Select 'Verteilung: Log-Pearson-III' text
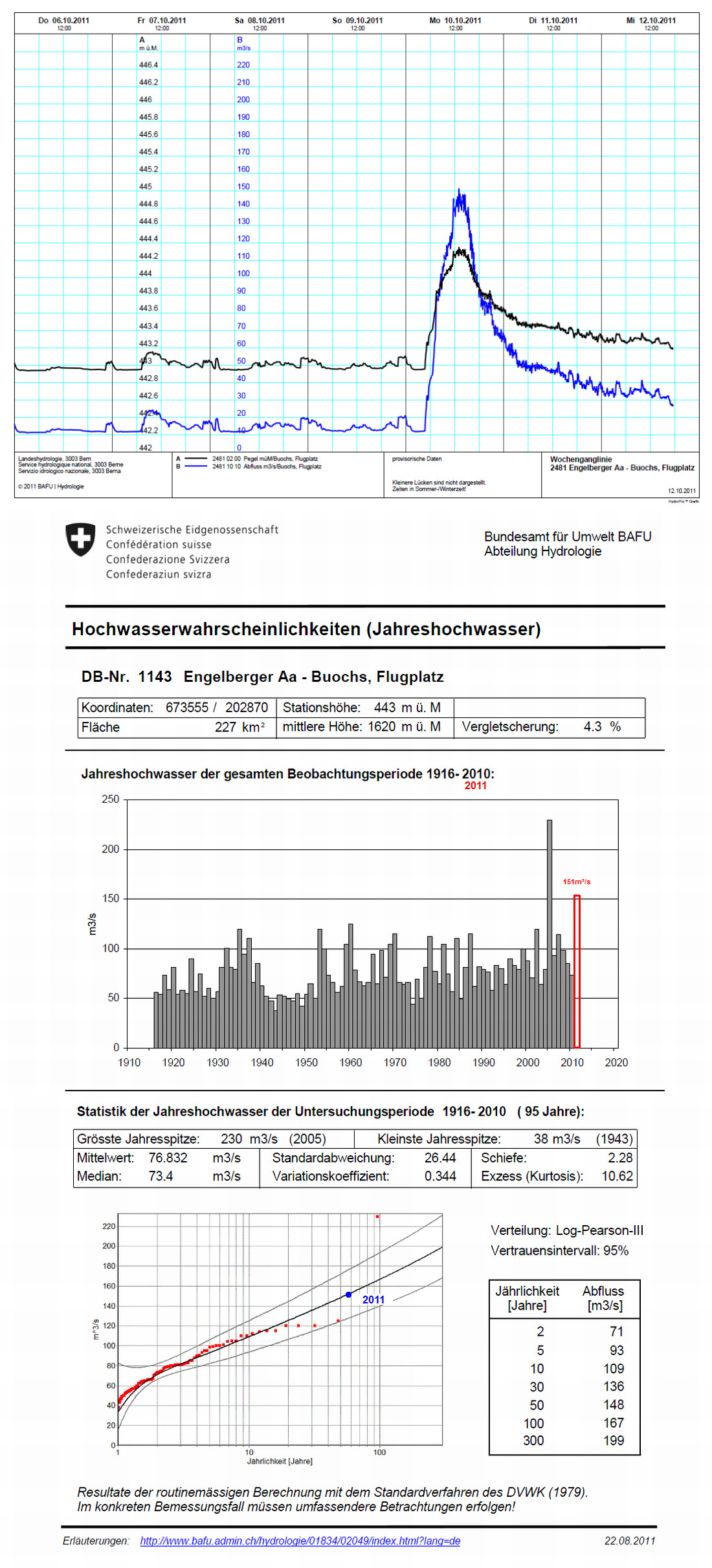This screenshot has height=1568, width=712. pyautogui.click(x=567, y=1230)
